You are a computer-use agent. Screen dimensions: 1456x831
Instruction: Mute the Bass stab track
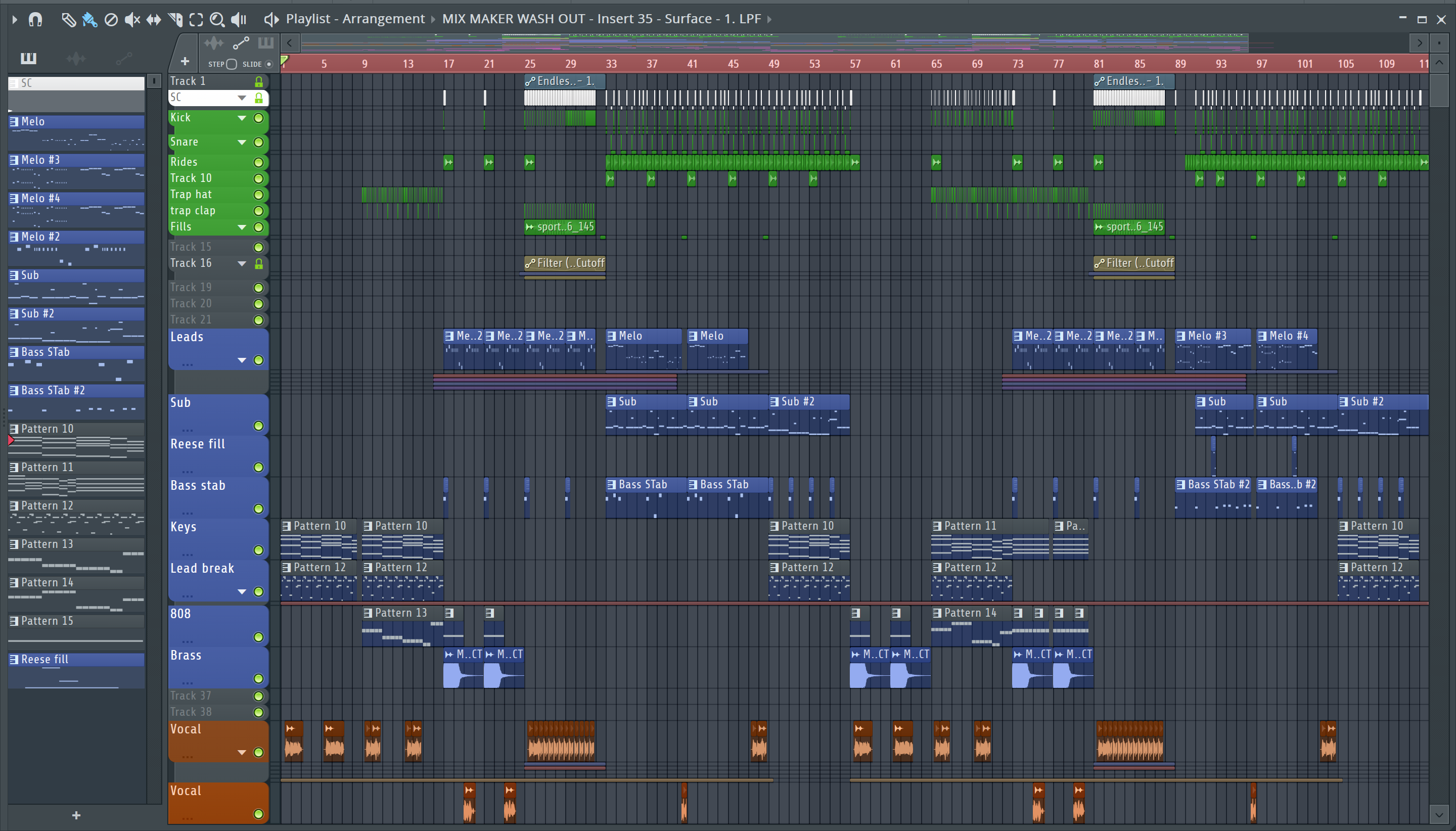coord(258,509)
